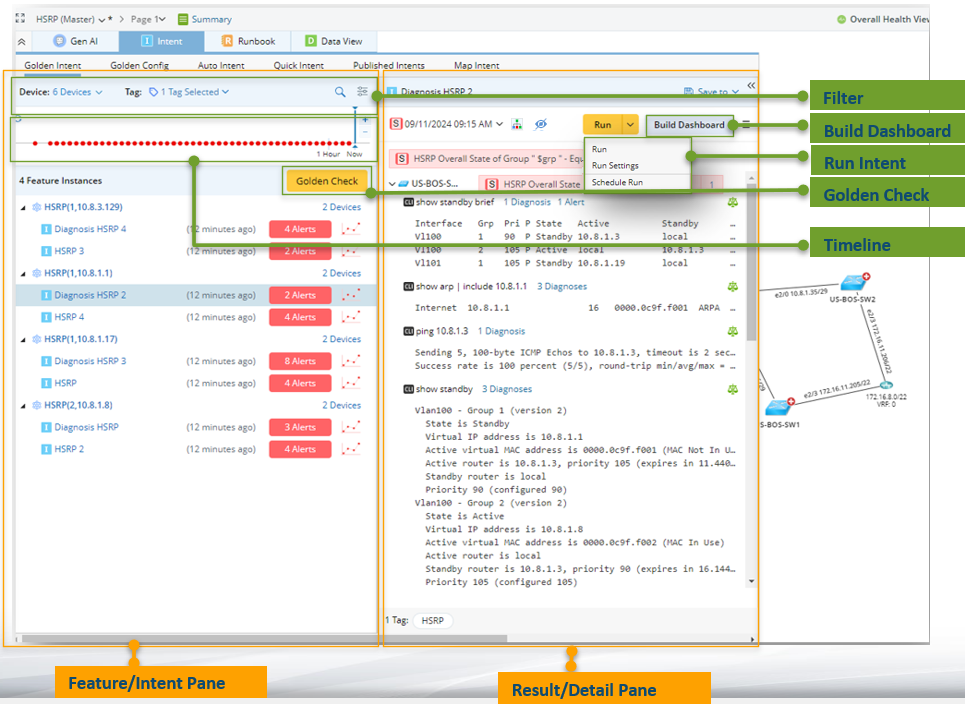
Task: Select Schedule Run from the Run menu
Action: point(617,183)
